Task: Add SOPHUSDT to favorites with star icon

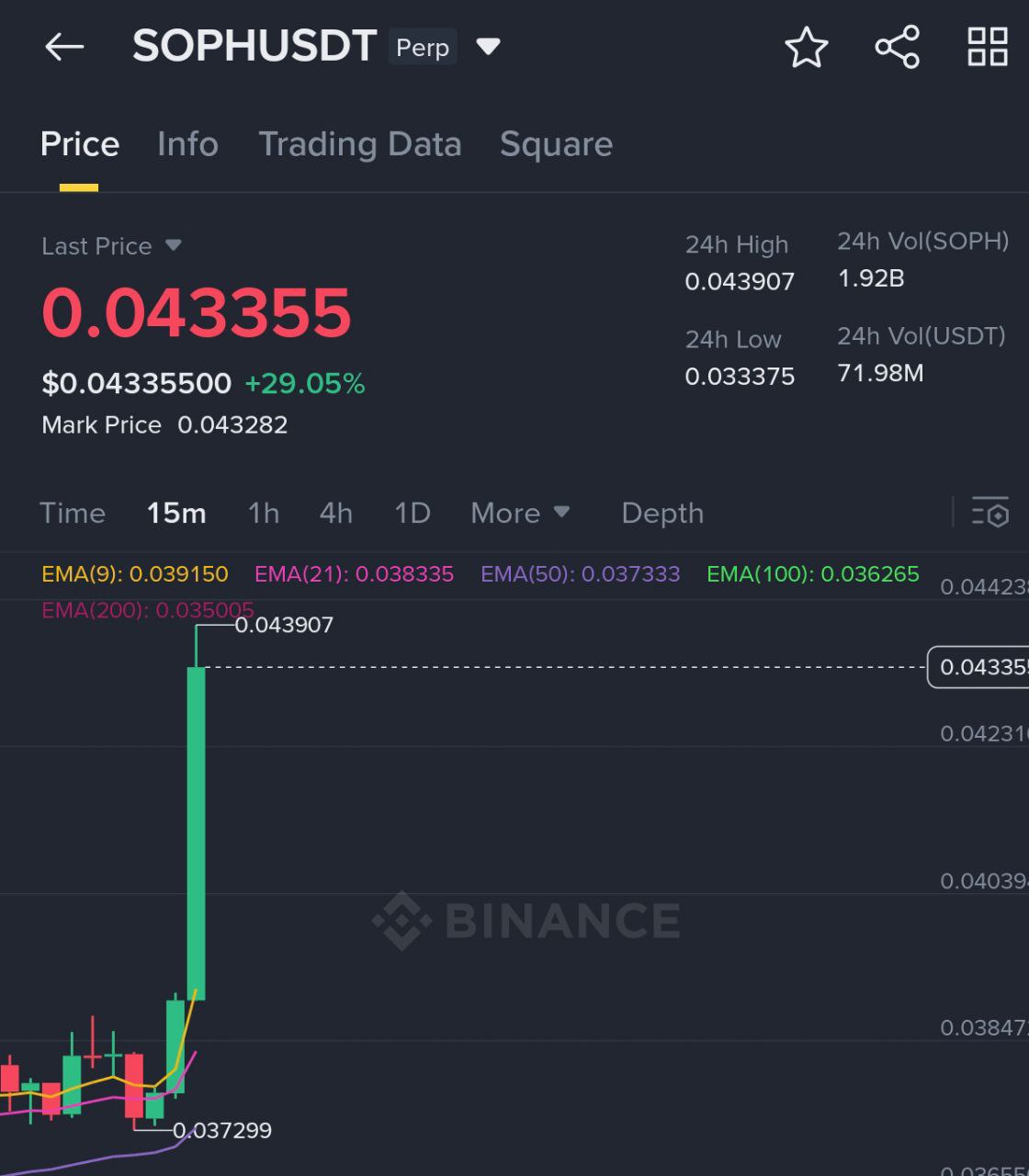Action: click(x=807, y=47)
